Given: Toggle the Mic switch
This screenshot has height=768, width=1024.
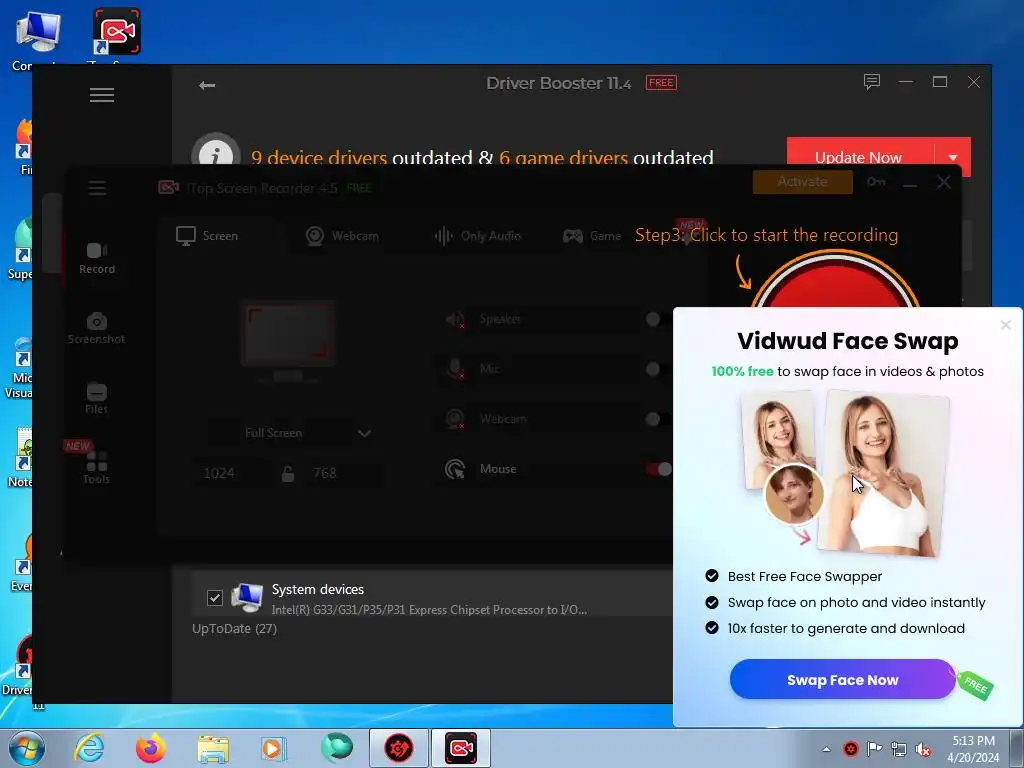Looking at the screenshot, I should tap(657, 369).
